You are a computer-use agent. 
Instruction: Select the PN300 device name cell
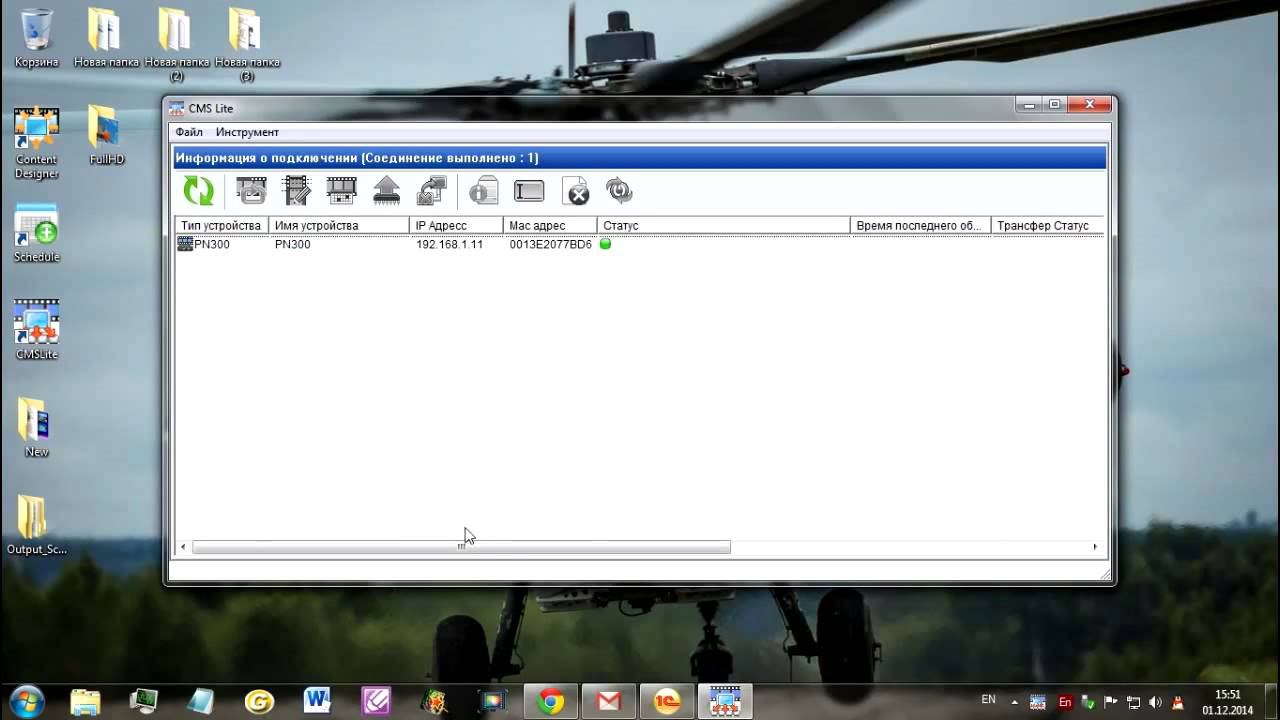[x=293, y=244]
